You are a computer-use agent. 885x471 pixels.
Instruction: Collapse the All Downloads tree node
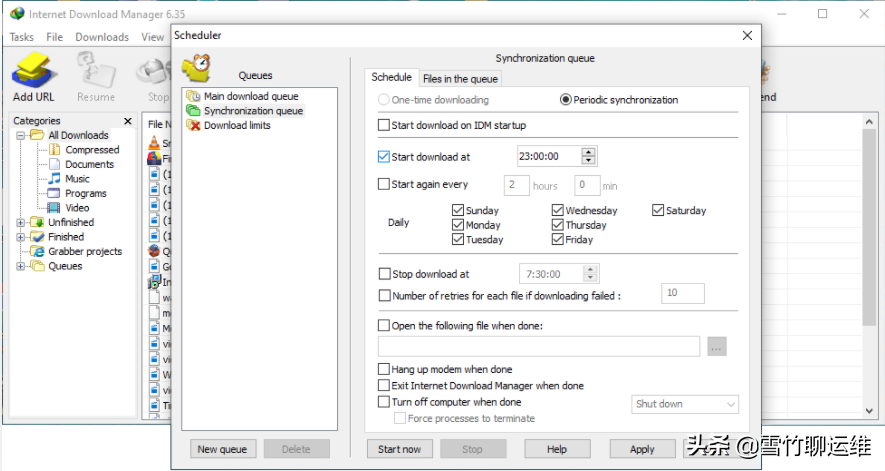point(21,136)
